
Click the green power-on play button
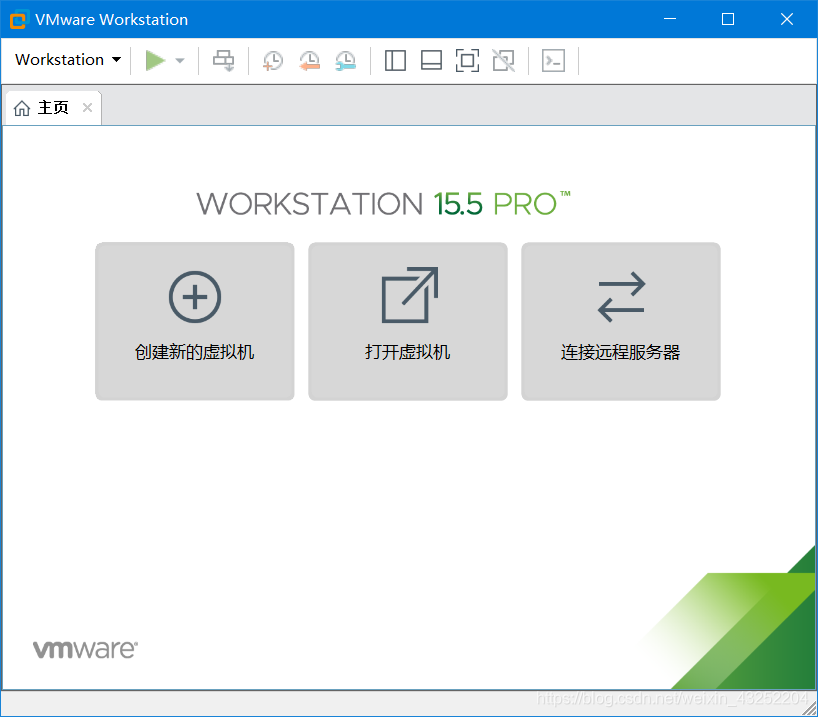tap(155, 61)
